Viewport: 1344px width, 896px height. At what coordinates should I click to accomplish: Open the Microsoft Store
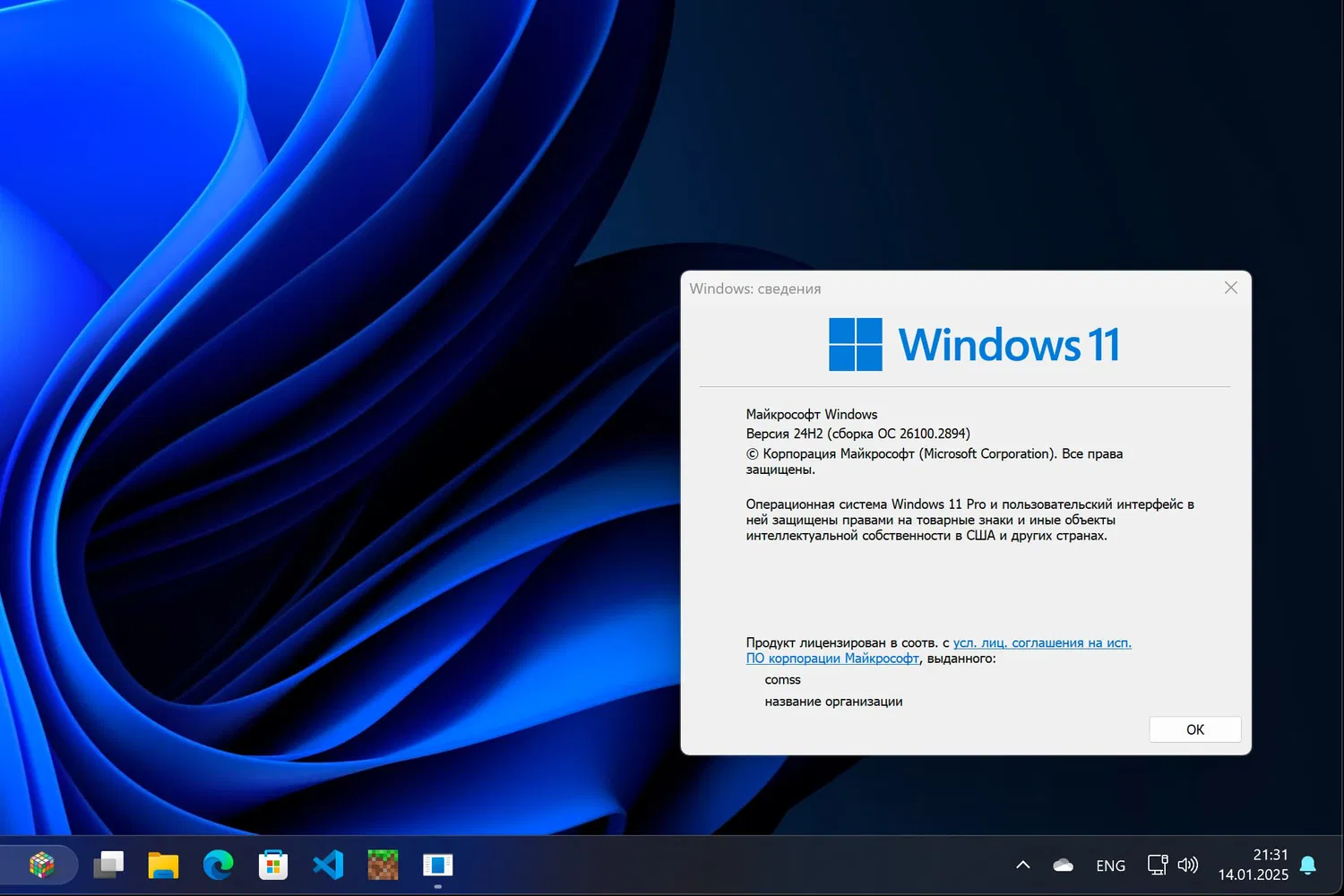pos(272,865)
